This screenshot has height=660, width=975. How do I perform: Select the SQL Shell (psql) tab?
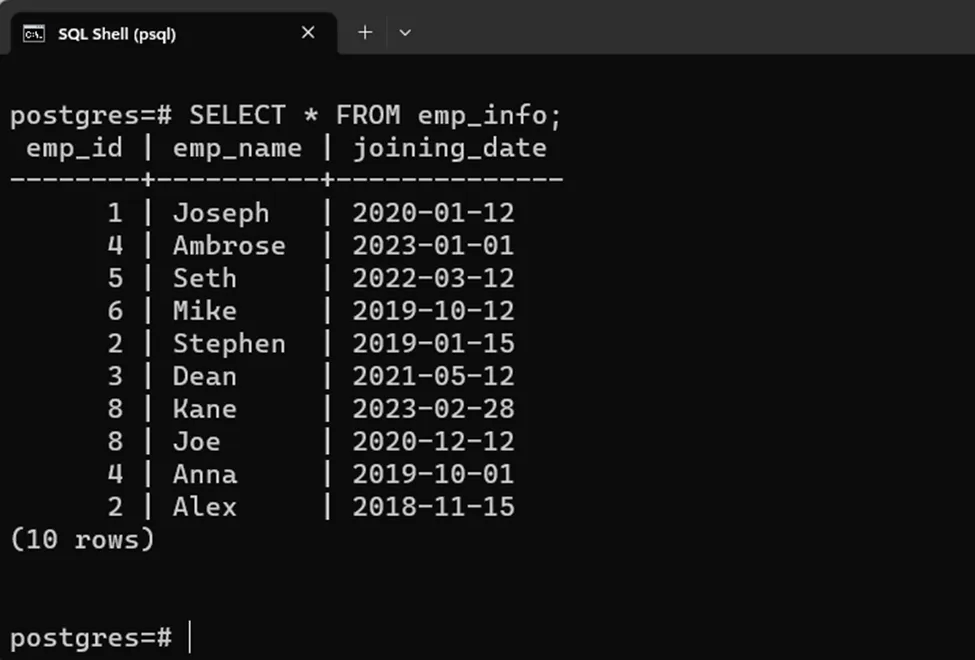click(117, 34)
